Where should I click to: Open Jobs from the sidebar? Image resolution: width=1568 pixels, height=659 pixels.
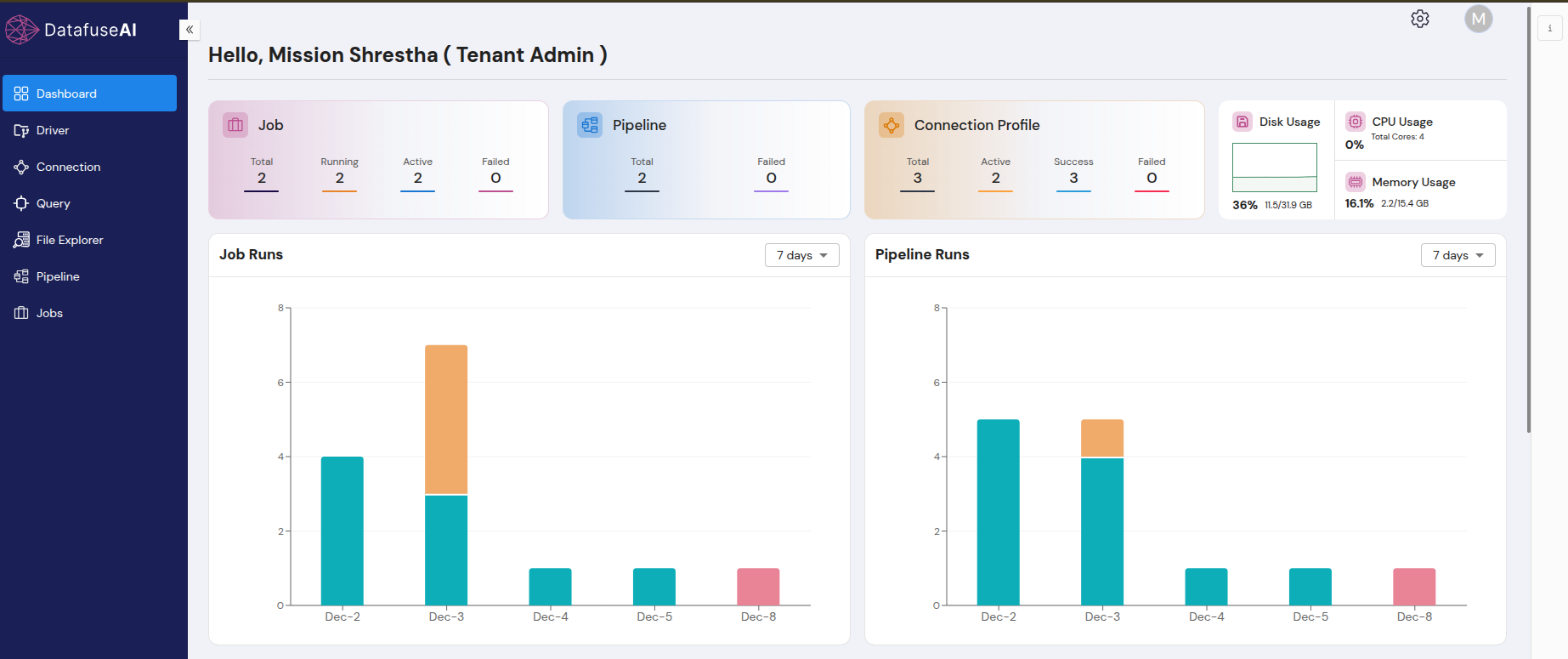pyautogui.click(x=49, y=313)
